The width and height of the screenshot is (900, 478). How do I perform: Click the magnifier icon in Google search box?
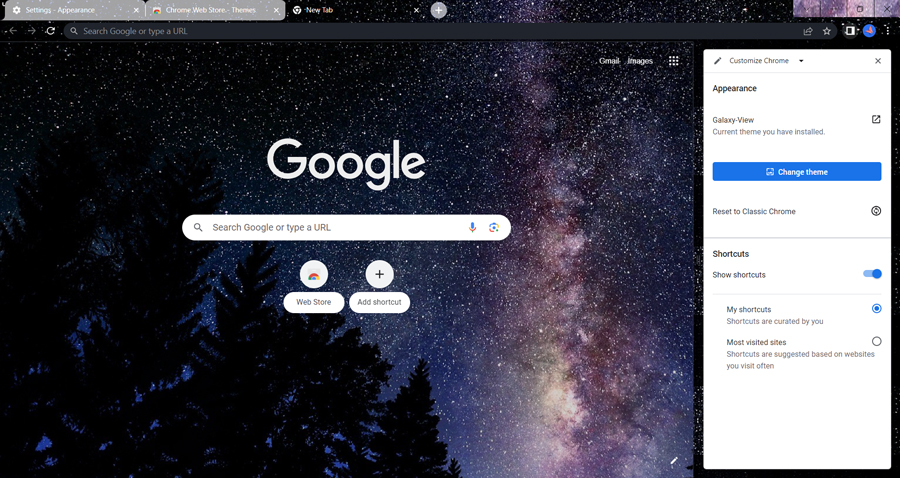pos(198,227)
